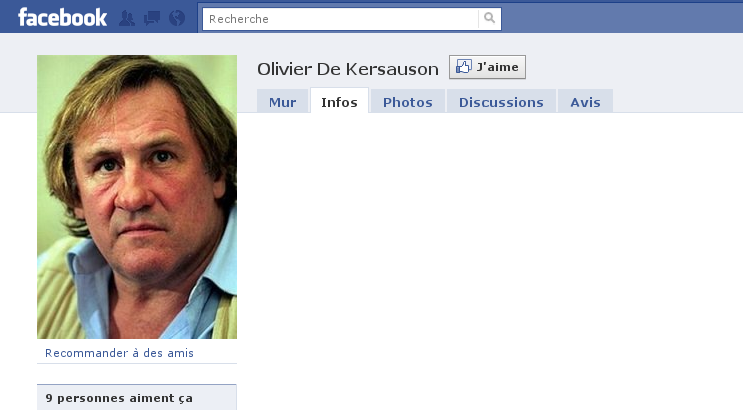Click the magnifying glass search button
Viewport: 743px width, 410px height.
tap(489, 18)
